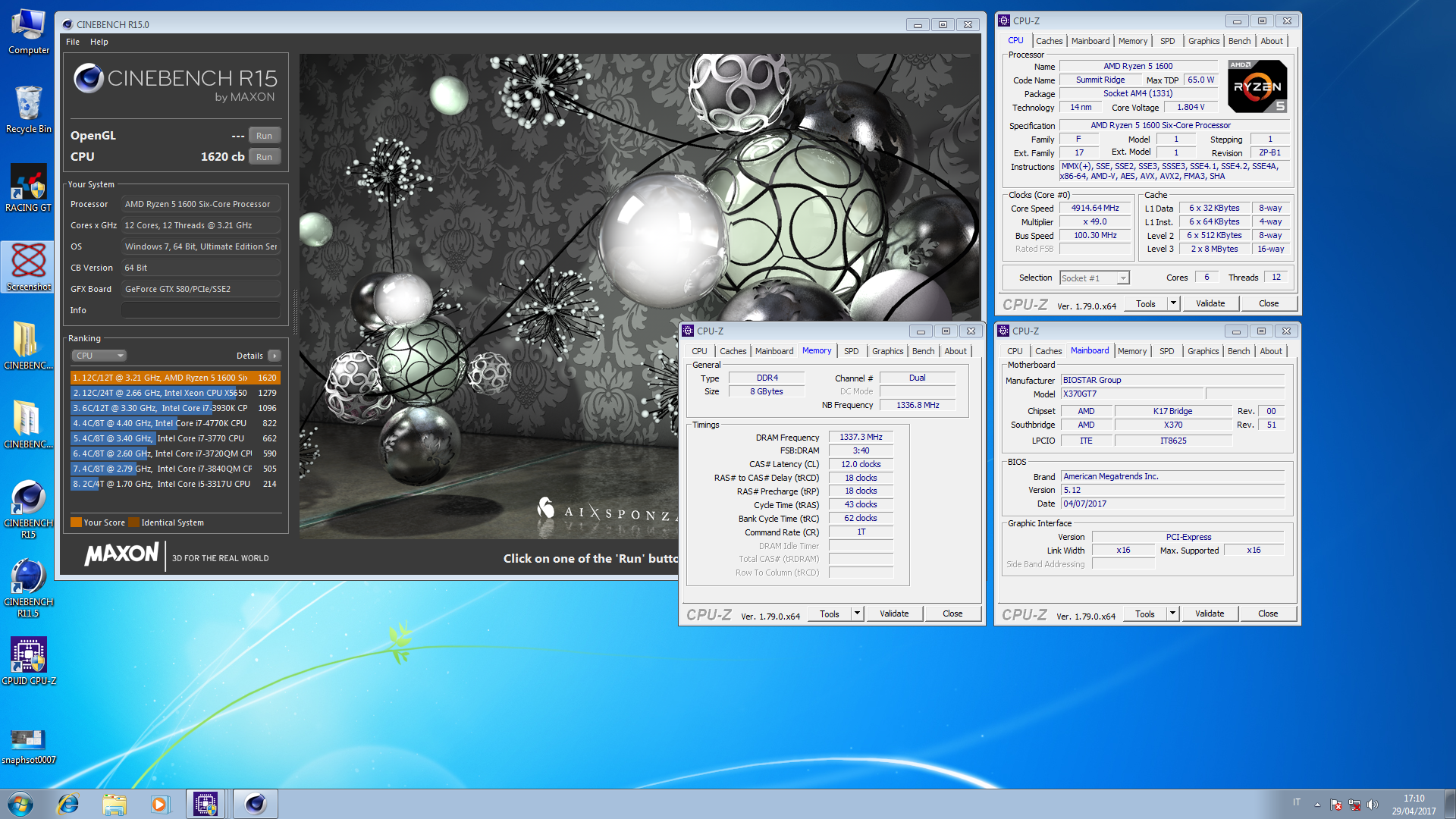Open the CPU ranking type dropdown
The height and width of the screenshot is (819, 1456).
click(99, 356)
